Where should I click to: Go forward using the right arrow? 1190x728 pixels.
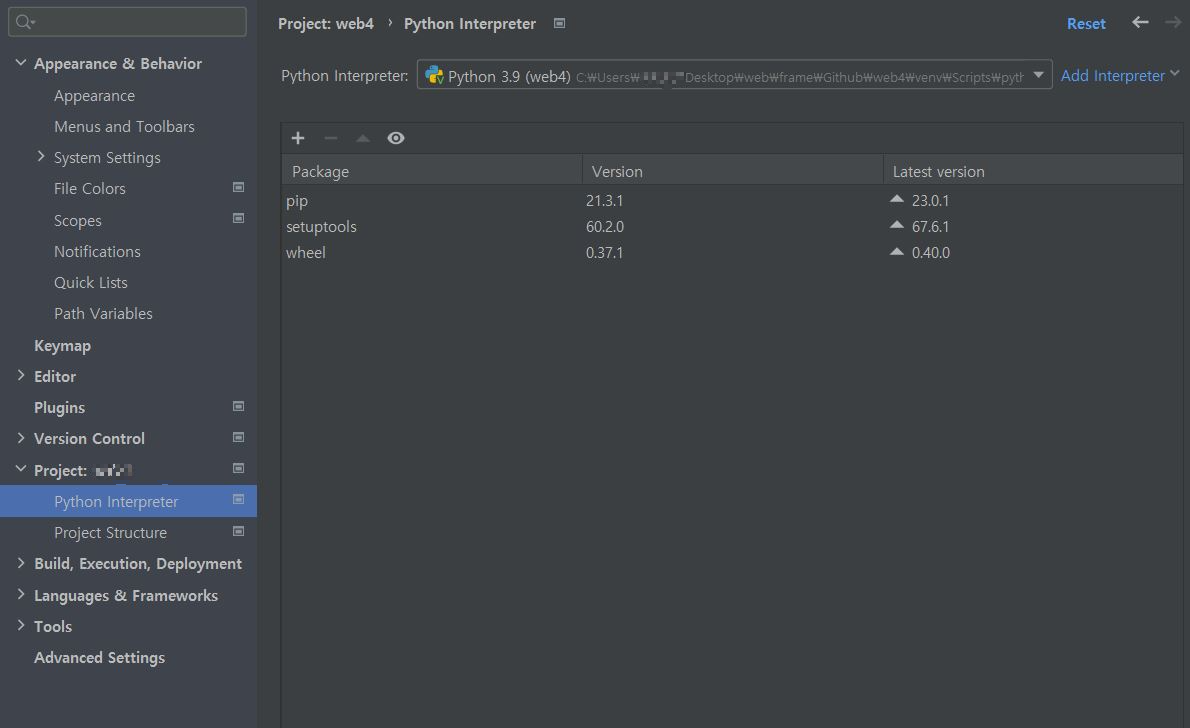point(1173,23)
